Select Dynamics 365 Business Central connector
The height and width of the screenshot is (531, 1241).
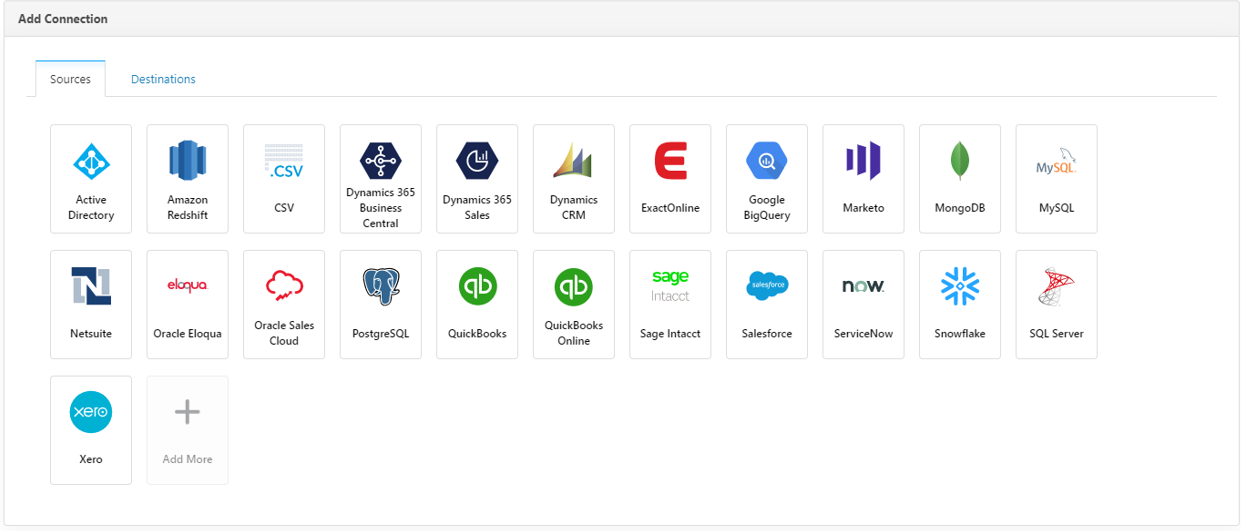tap(380, 178)
